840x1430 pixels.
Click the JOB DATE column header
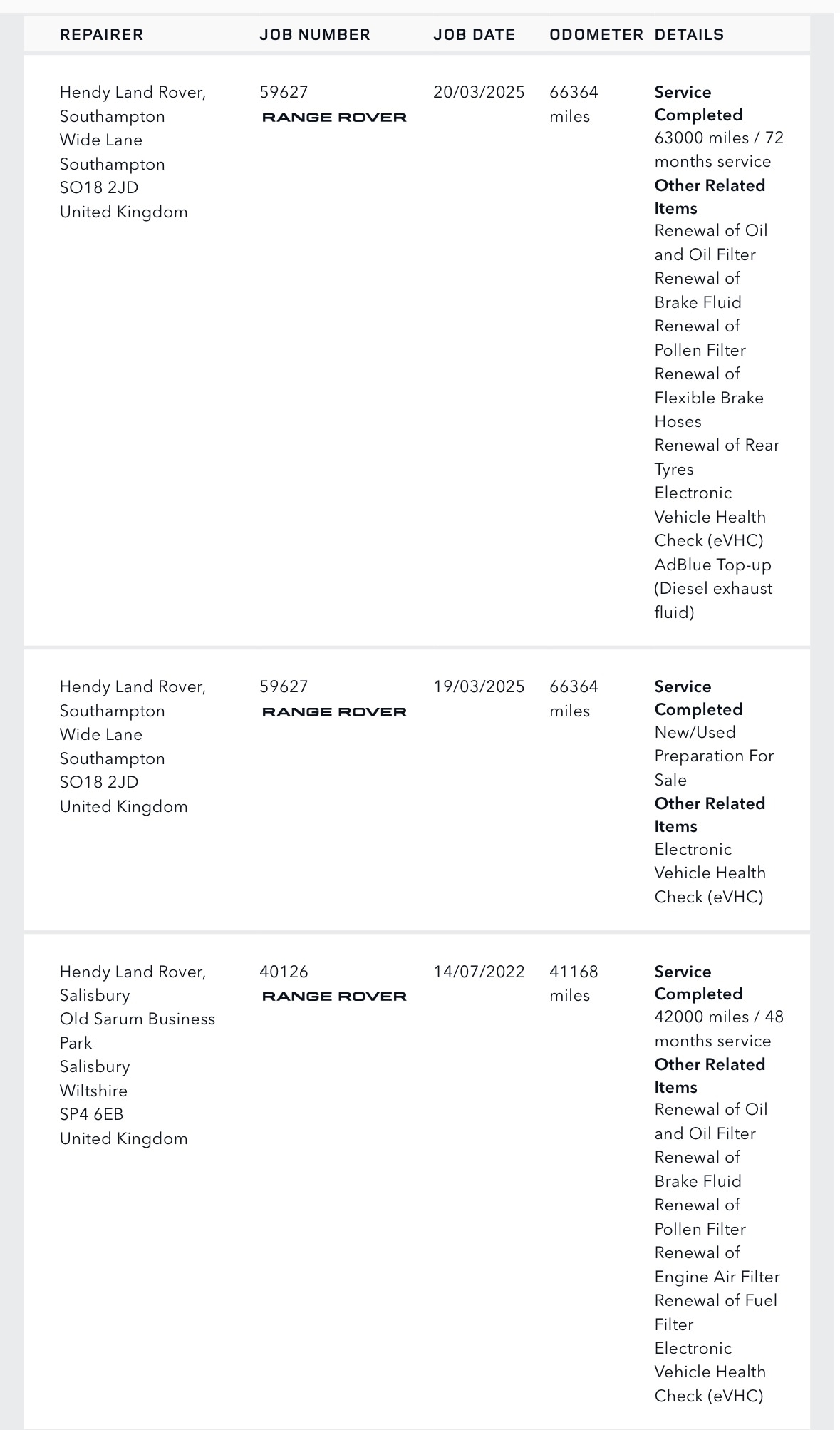tap(474, 34)
